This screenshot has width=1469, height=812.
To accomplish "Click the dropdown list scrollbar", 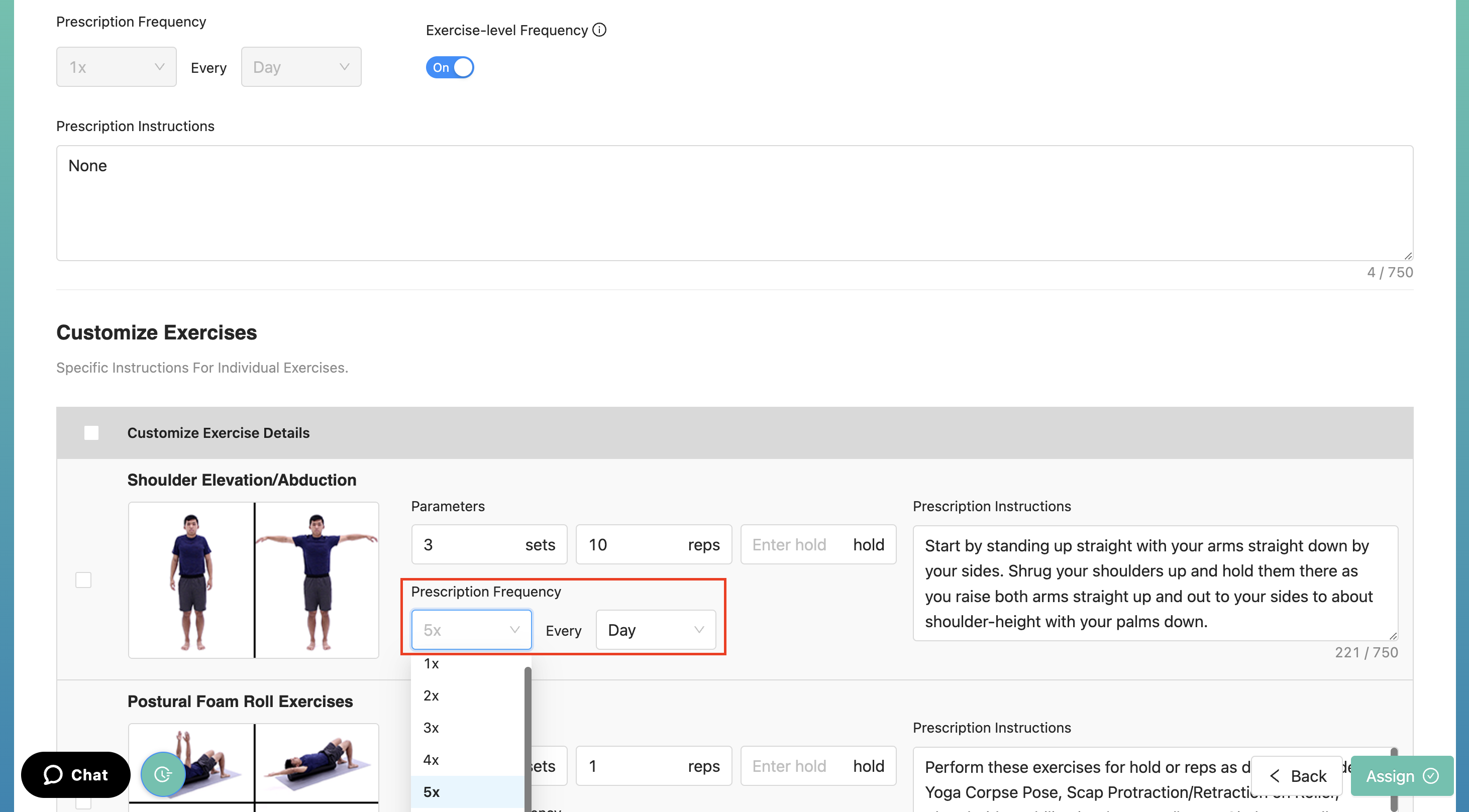I will pyautogui.click(x=528, y=735).
